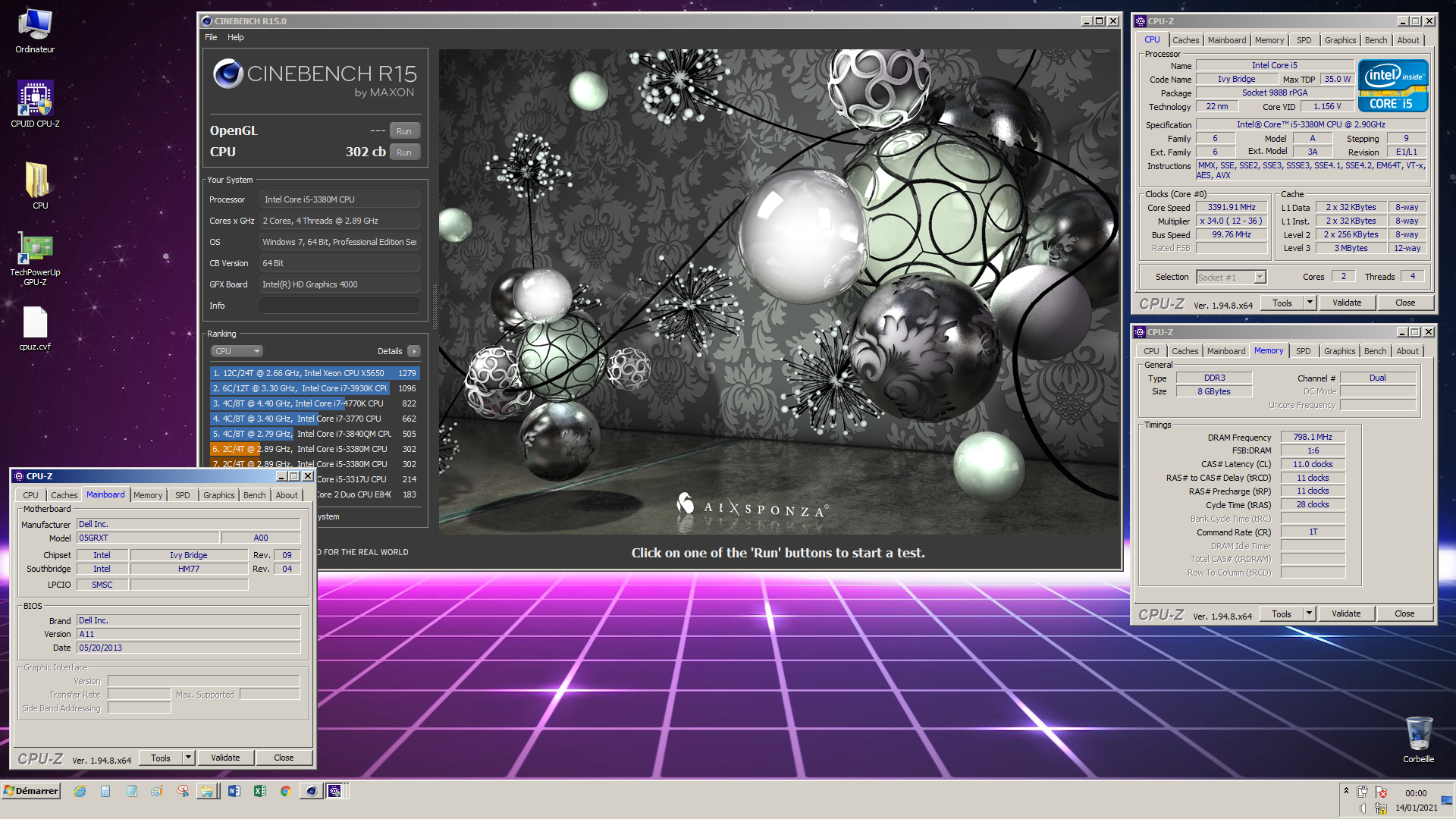
Task: Show hidden tray icons
Action: (x=1346, y=791)
